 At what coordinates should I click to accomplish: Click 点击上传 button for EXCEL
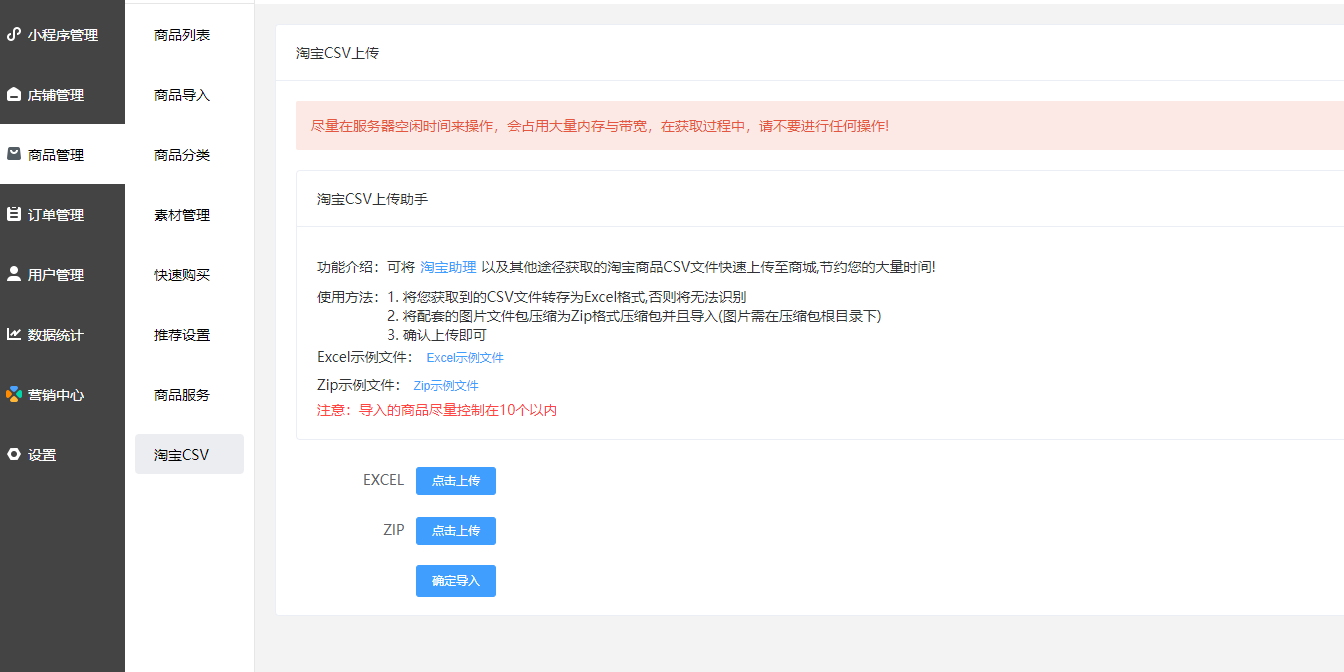456,481
